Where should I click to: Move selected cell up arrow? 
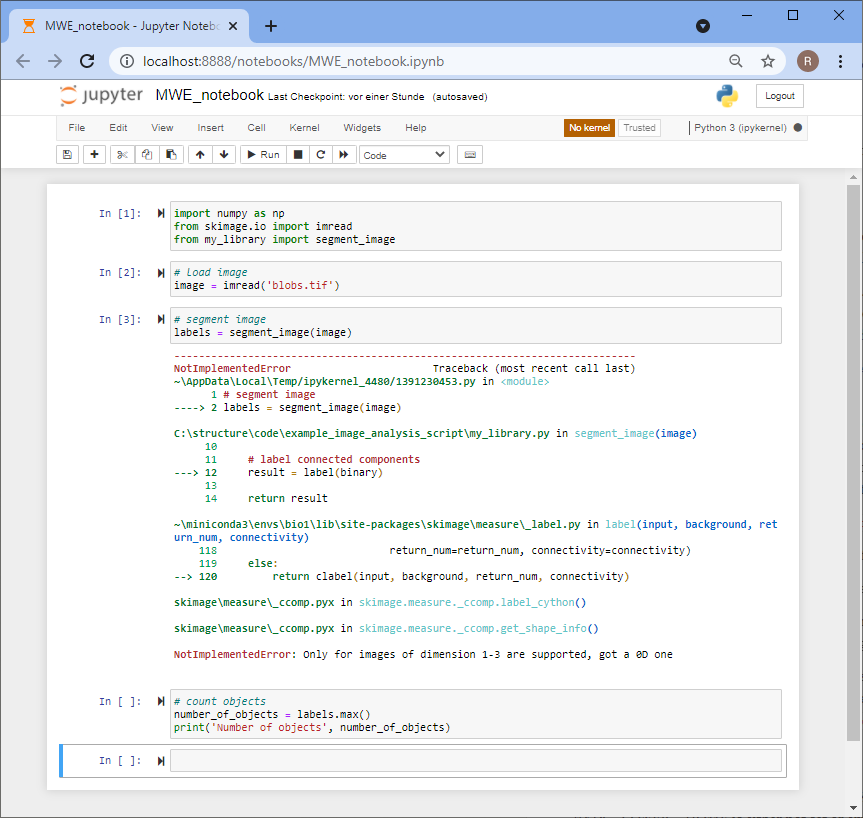(200, 155)
